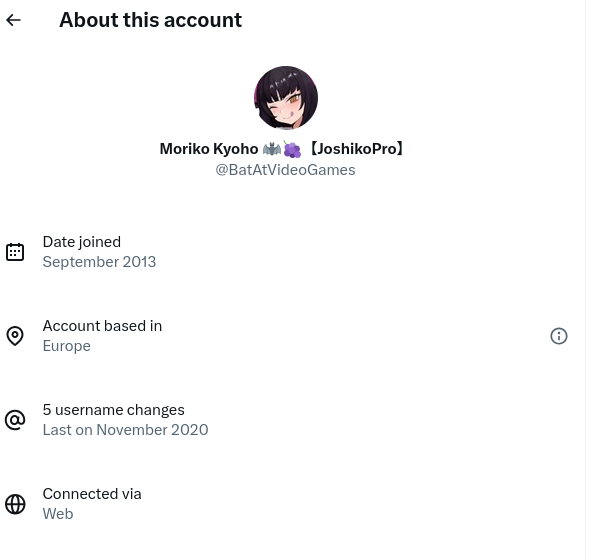Click the back arrow icon

click(x=14, y=20)
